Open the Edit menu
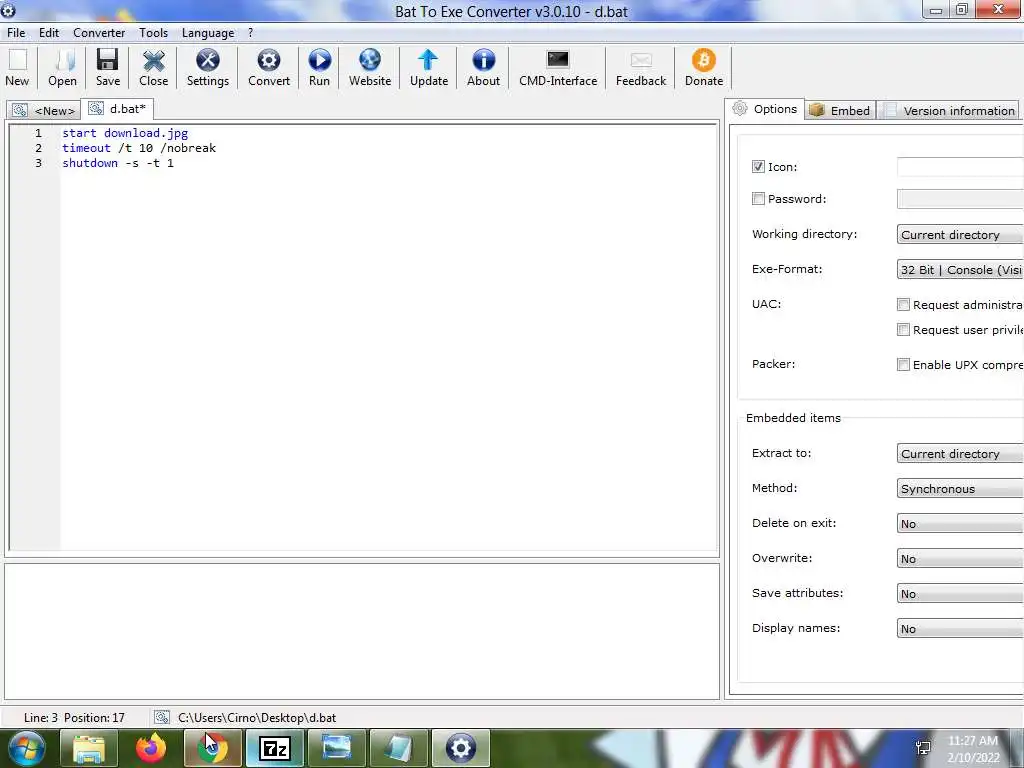Image resolution: width=1024 pixels, height=768 pixels. coord(49,33)
